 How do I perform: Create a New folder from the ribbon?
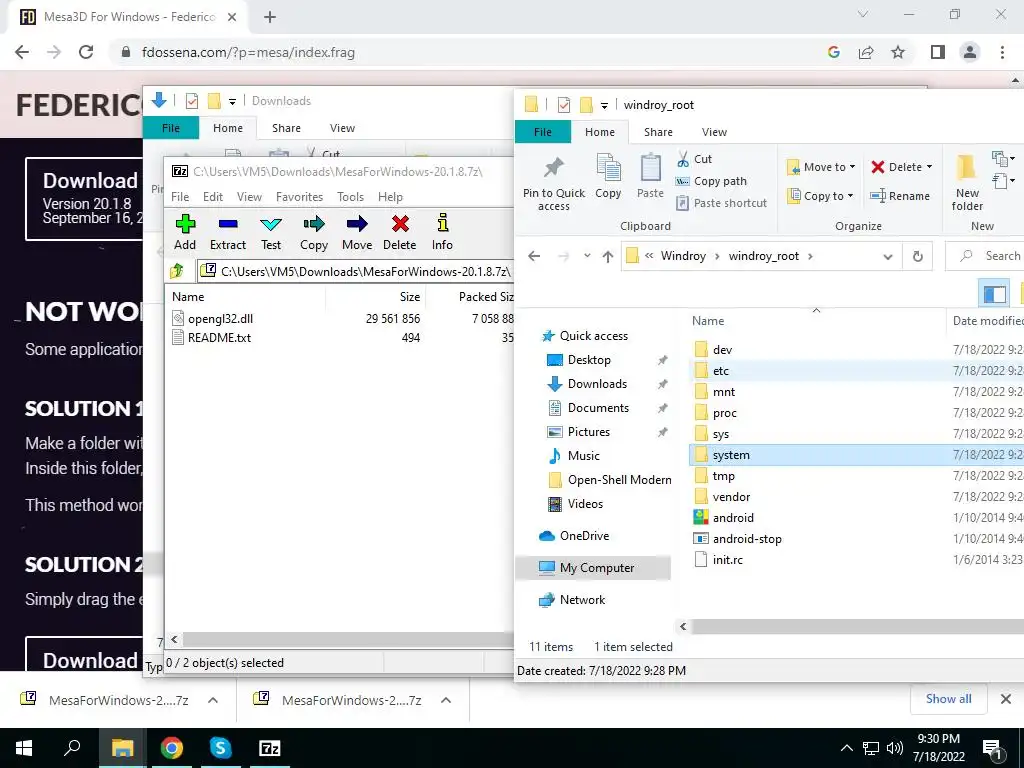[x=967, y=182]
